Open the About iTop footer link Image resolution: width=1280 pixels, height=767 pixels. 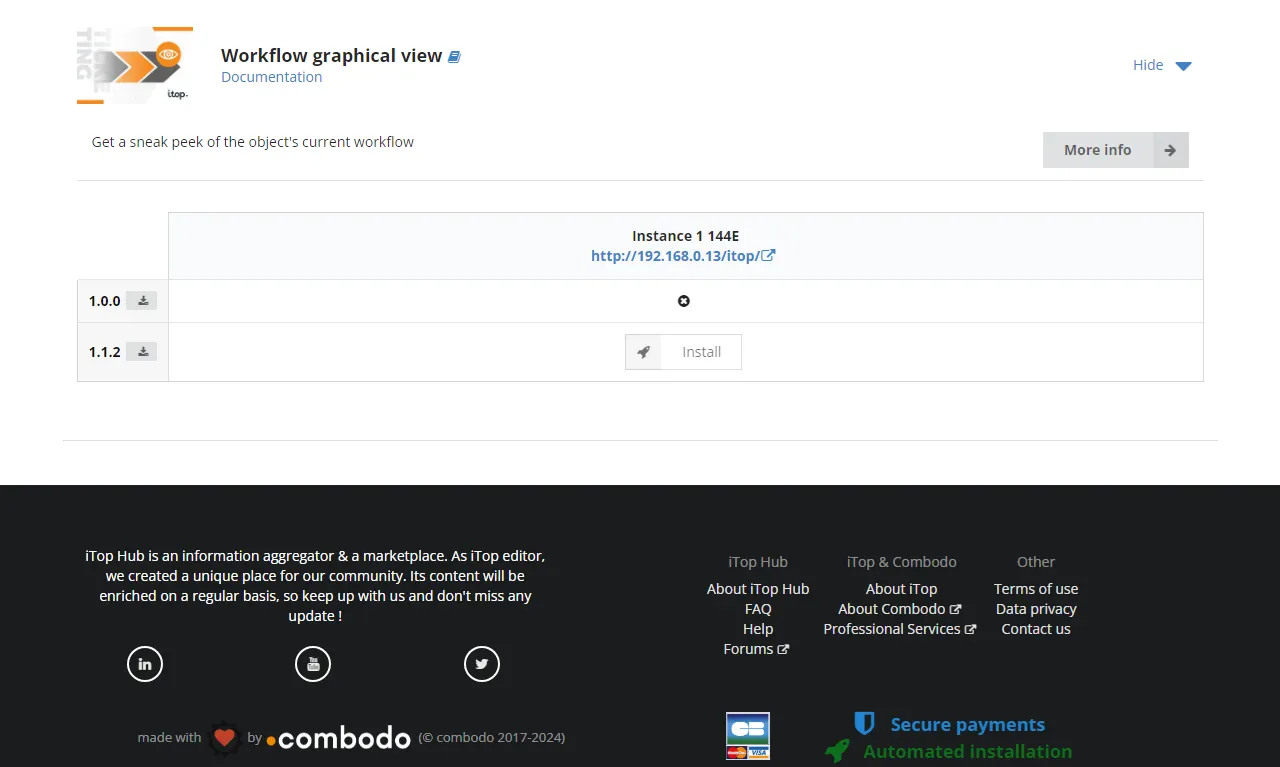tap(902, 589)
